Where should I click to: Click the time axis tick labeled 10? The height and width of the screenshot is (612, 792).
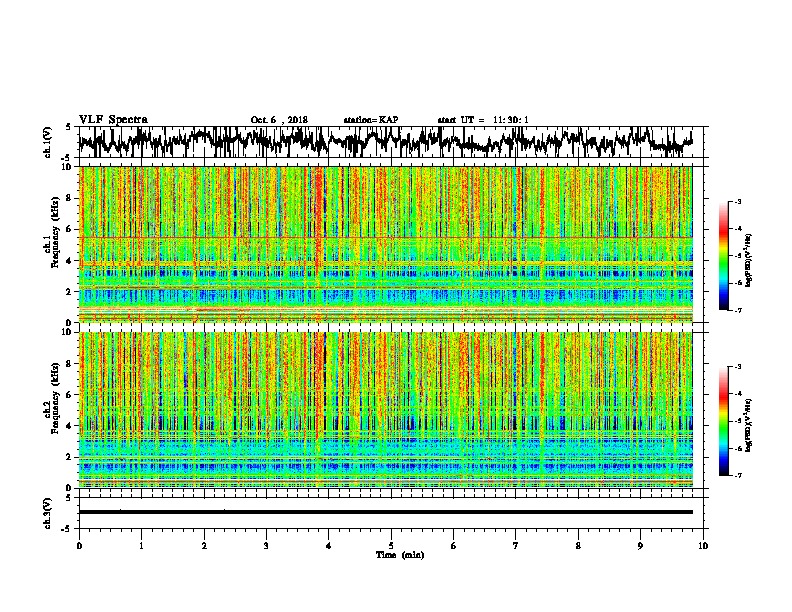click(x=703, y=545)
